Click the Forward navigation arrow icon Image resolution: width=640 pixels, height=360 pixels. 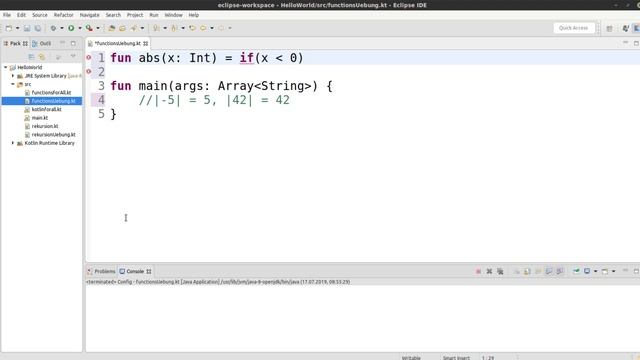(221, 28)
